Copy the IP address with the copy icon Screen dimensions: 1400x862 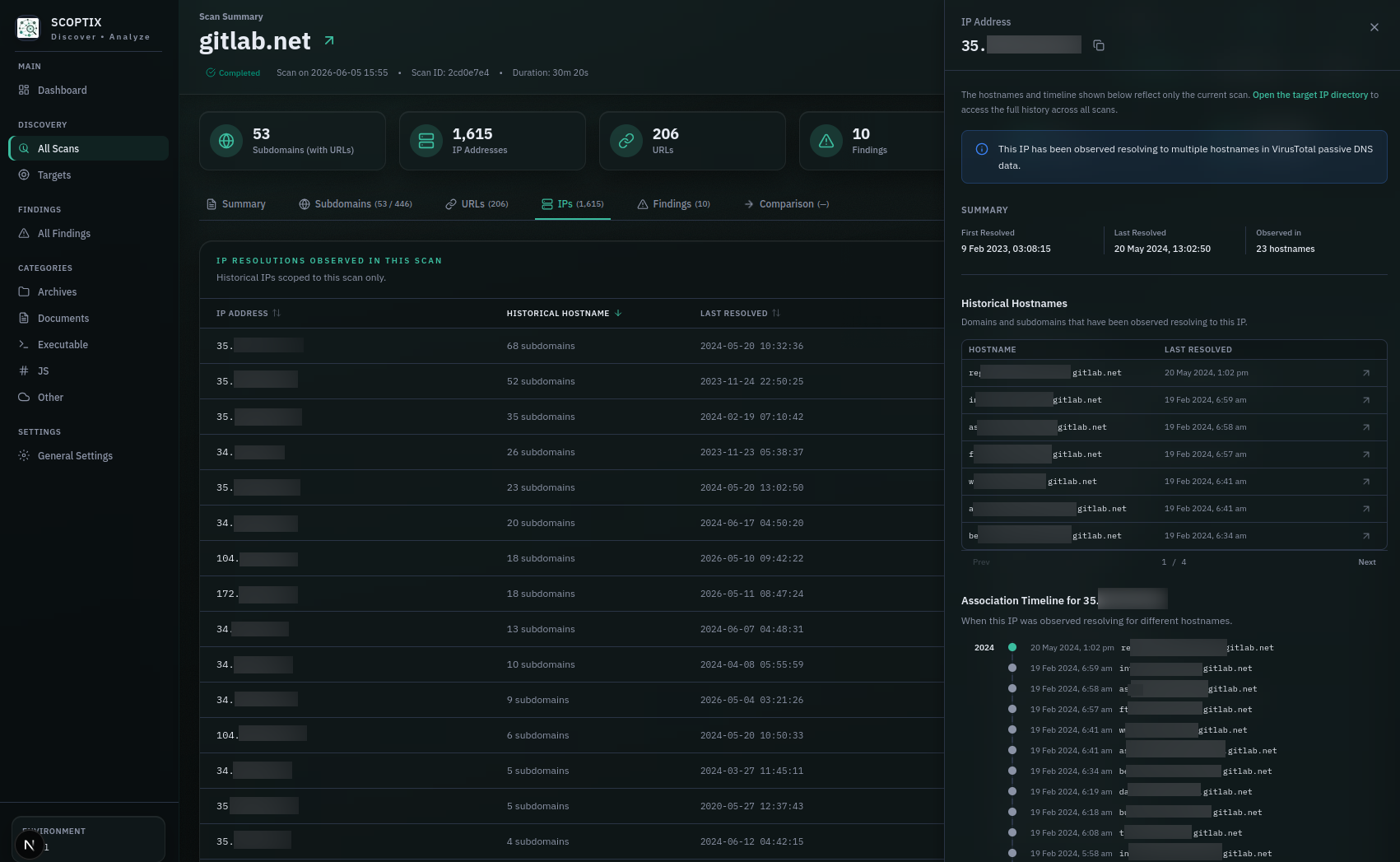coord(1099,45)
